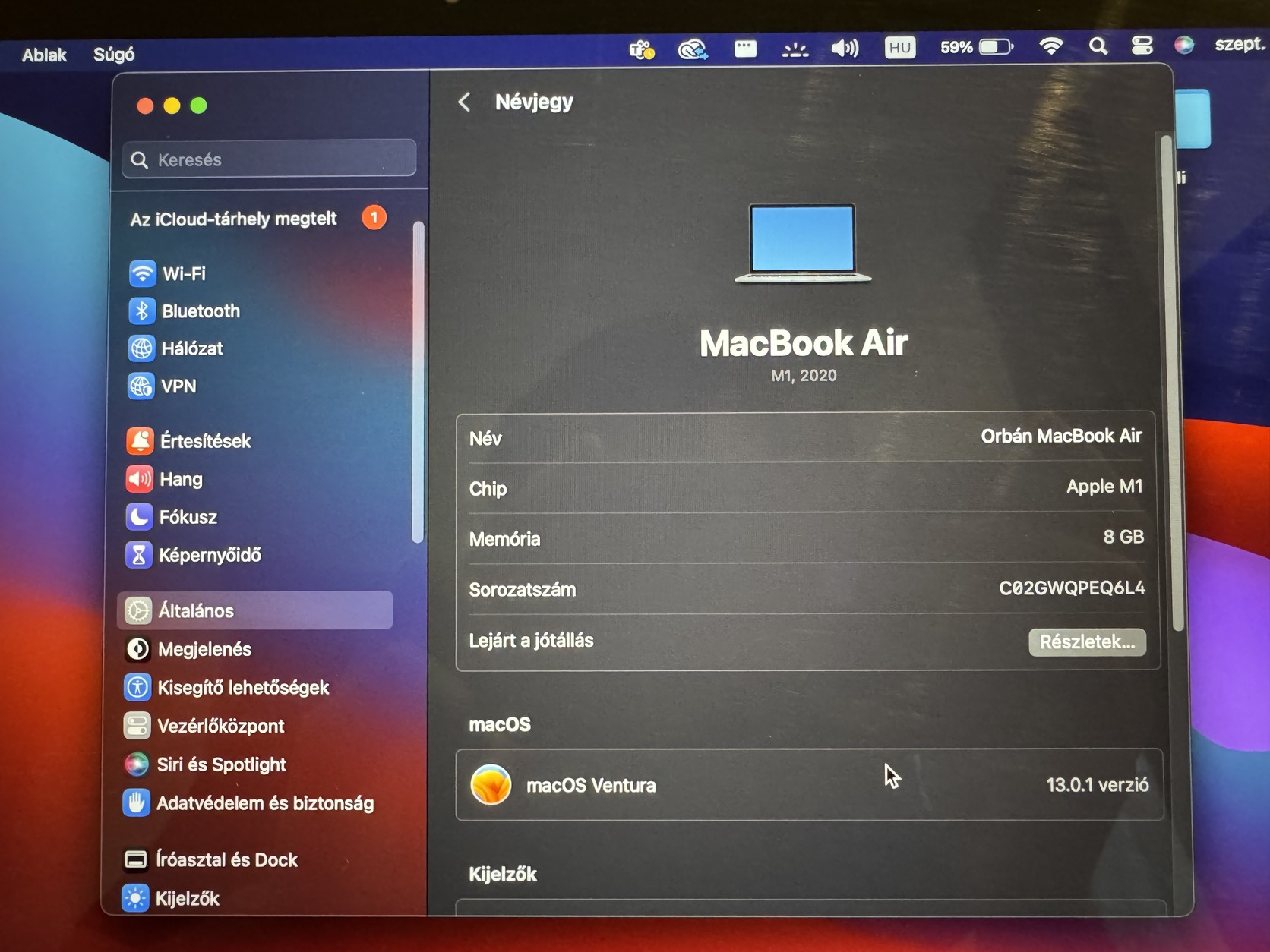Open Értesítések notifications settings
The image size is (1270, 952).
tap(188, 441)
